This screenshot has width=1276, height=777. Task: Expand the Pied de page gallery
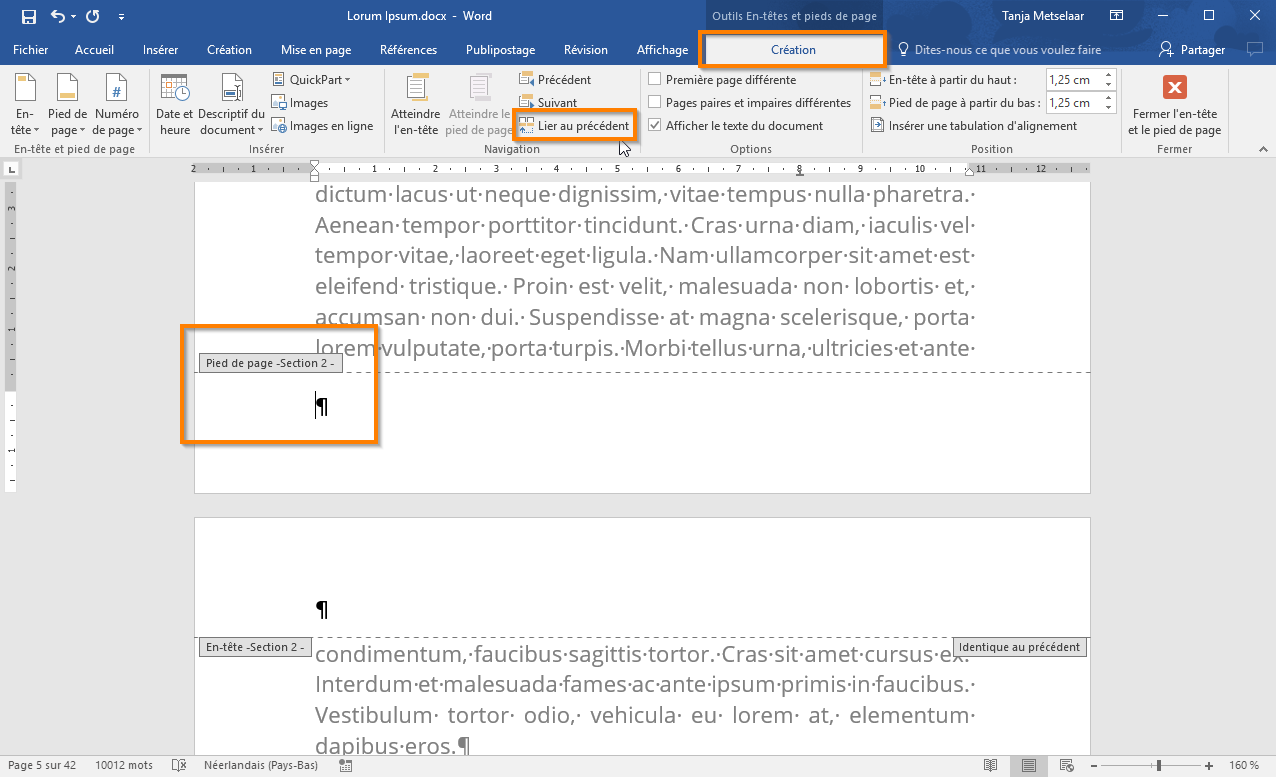[x=68, y=106]
